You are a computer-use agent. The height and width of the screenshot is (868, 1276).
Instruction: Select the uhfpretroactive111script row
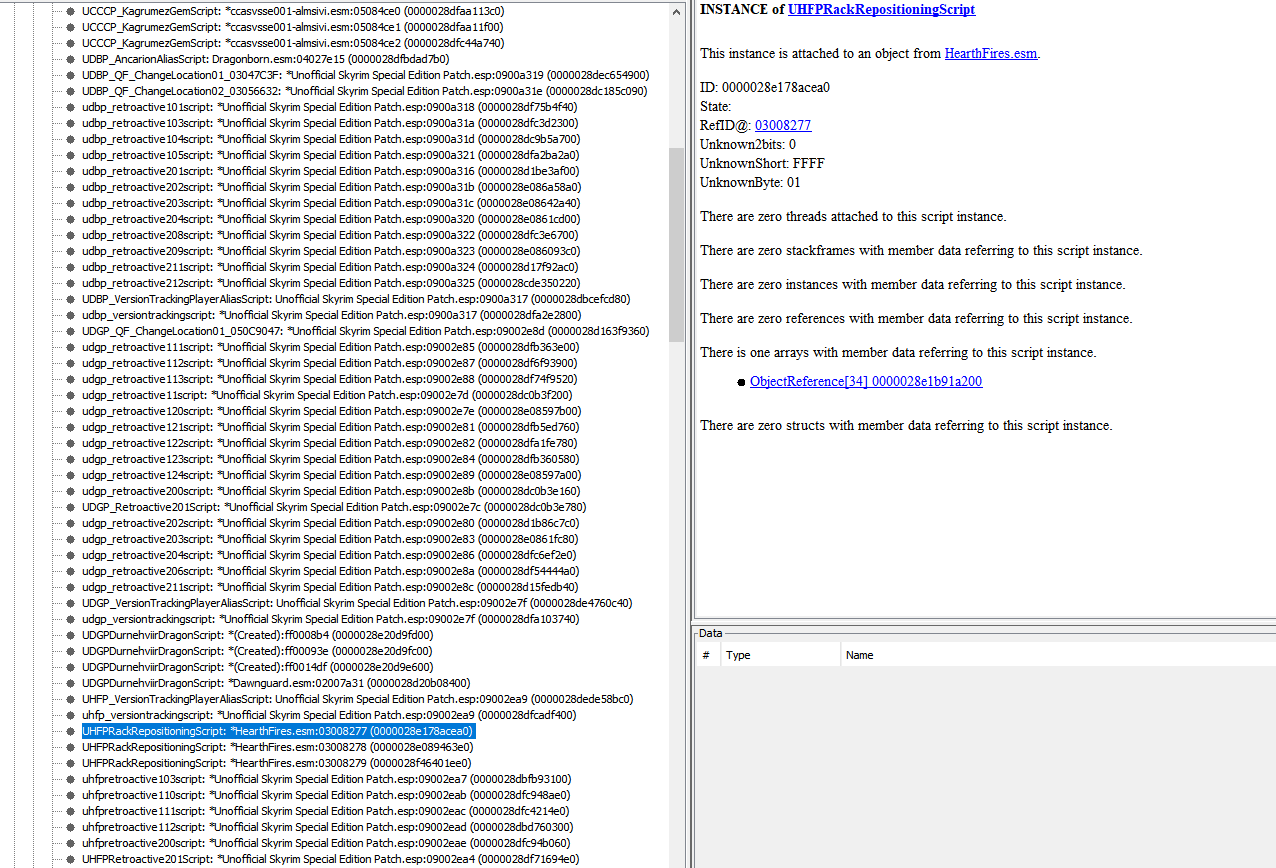click(x=327, y=811)
